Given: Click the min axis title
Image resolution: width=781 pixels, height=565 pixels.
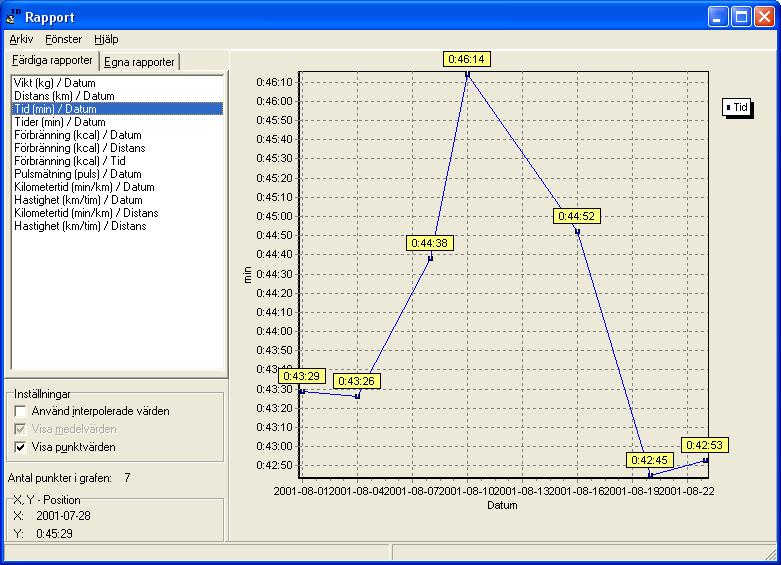Looking at the screenshot, I should click(248, 275).
